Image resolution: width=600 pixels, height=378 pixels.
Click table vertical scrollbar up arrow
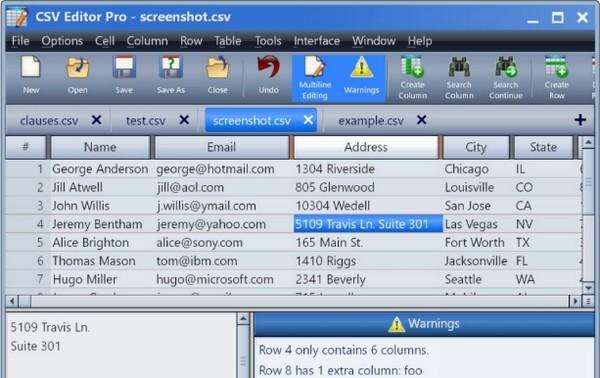(x=588, y=143)
